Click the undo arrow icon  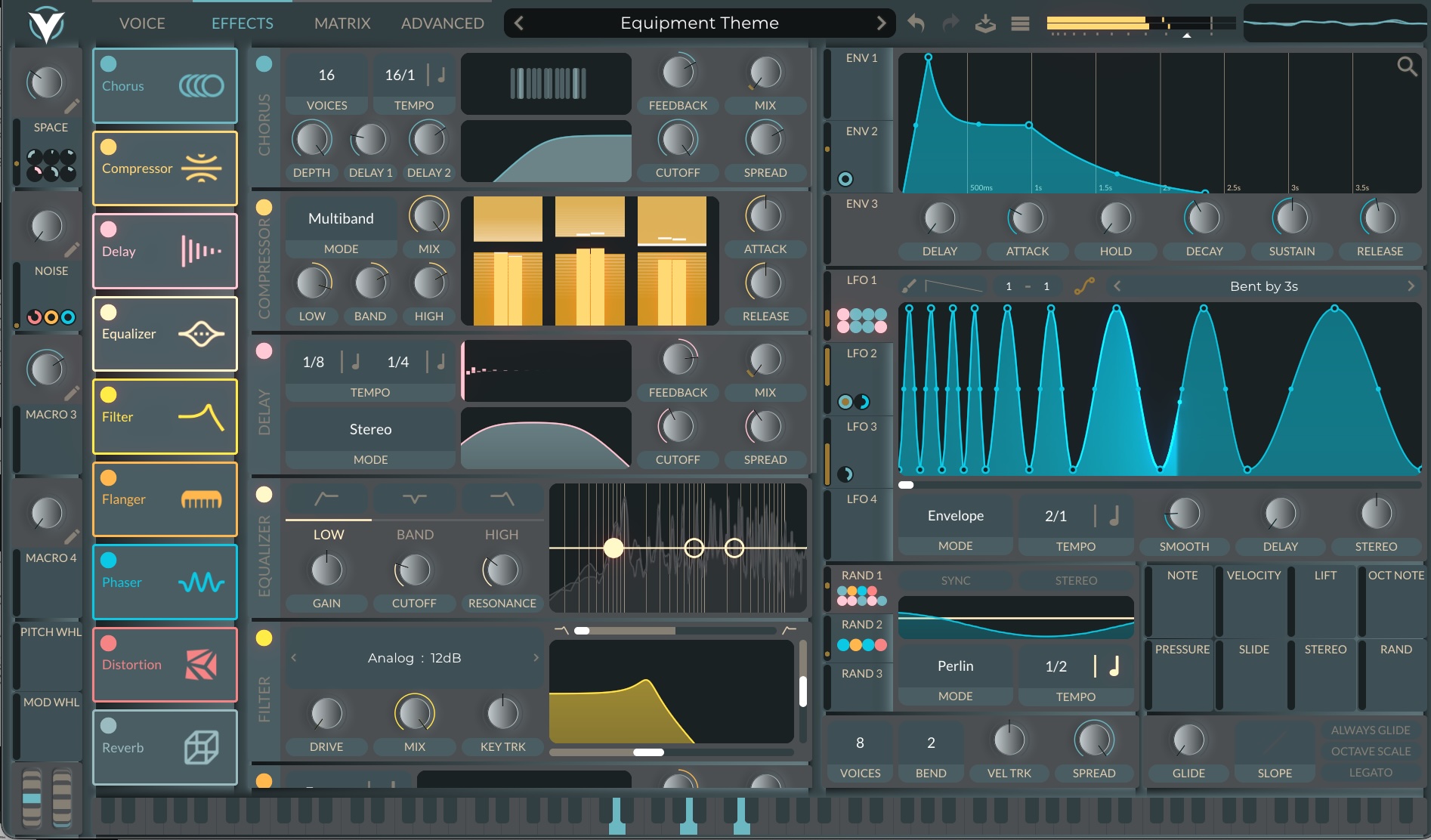(x=916, y=23)
